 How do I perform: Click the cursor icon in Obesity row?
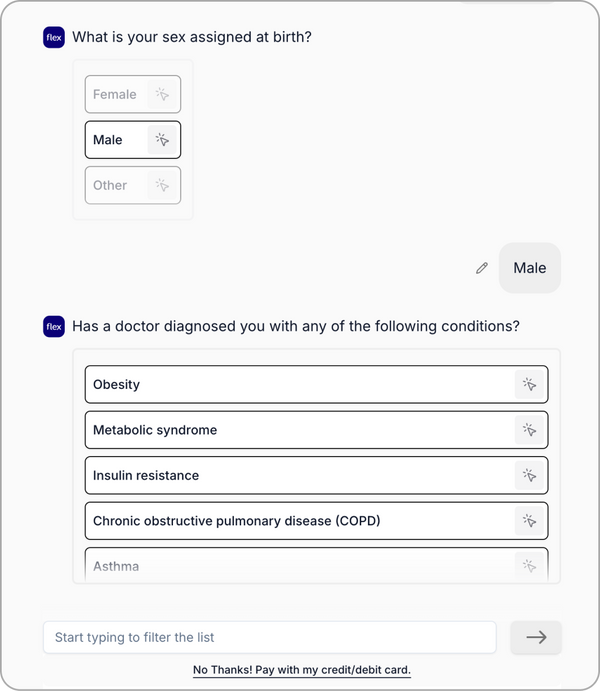coord(529,384)
